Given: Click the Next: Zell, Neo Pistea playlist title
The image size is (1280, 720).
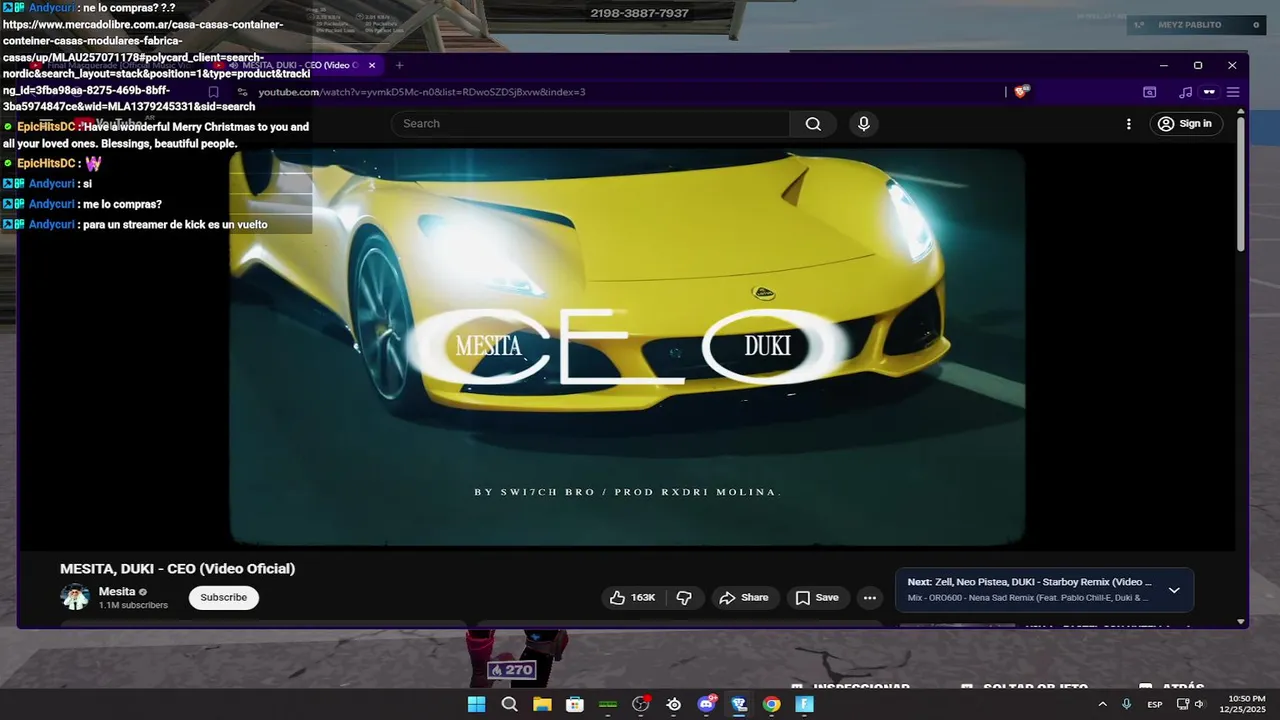Looking at the screenshot, I should coord(1029,582).
